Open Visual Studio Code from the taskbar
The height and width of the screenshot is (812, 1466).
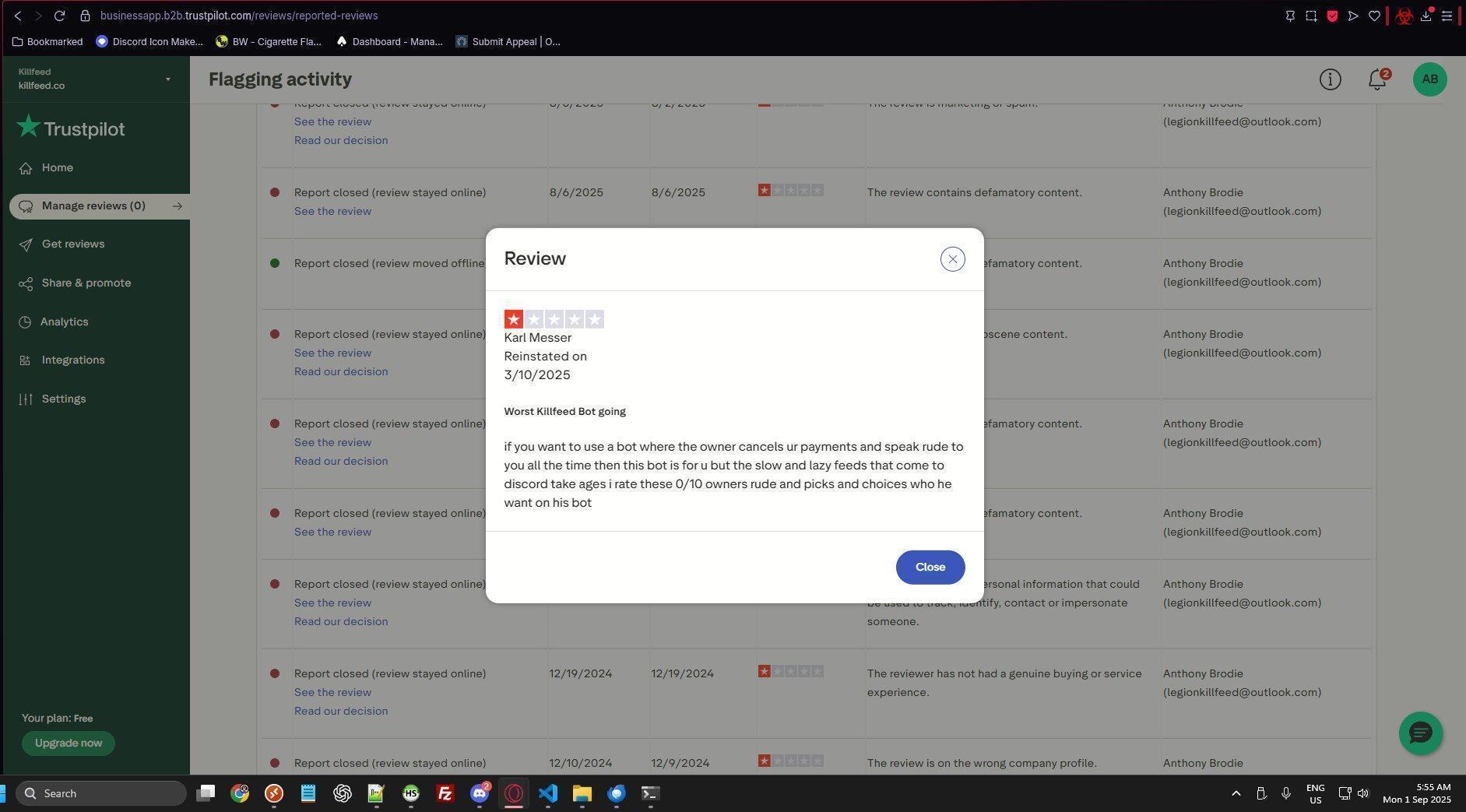point(547,793)
